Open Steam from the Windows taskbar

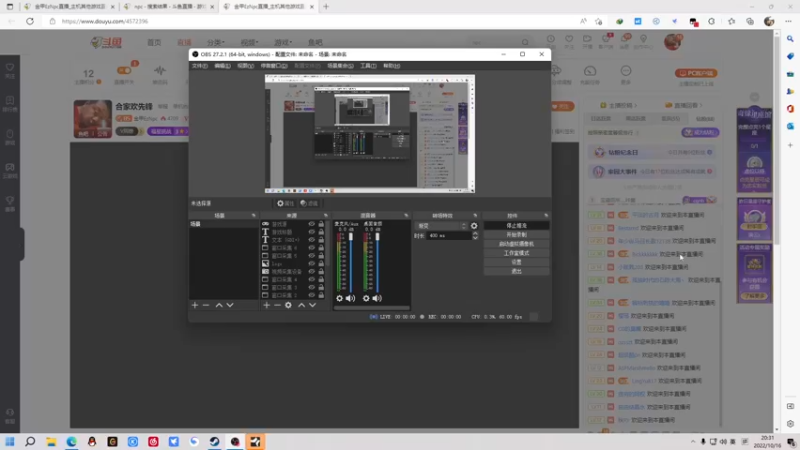pos(215,442)
